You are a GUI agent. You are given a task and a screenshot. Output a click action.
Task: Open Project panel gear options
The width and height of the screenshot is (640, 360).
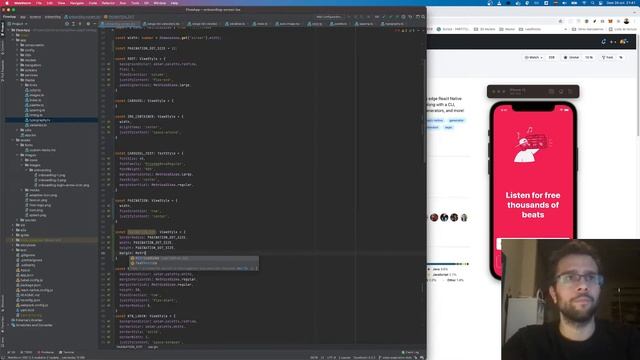[x=88, y=24]
